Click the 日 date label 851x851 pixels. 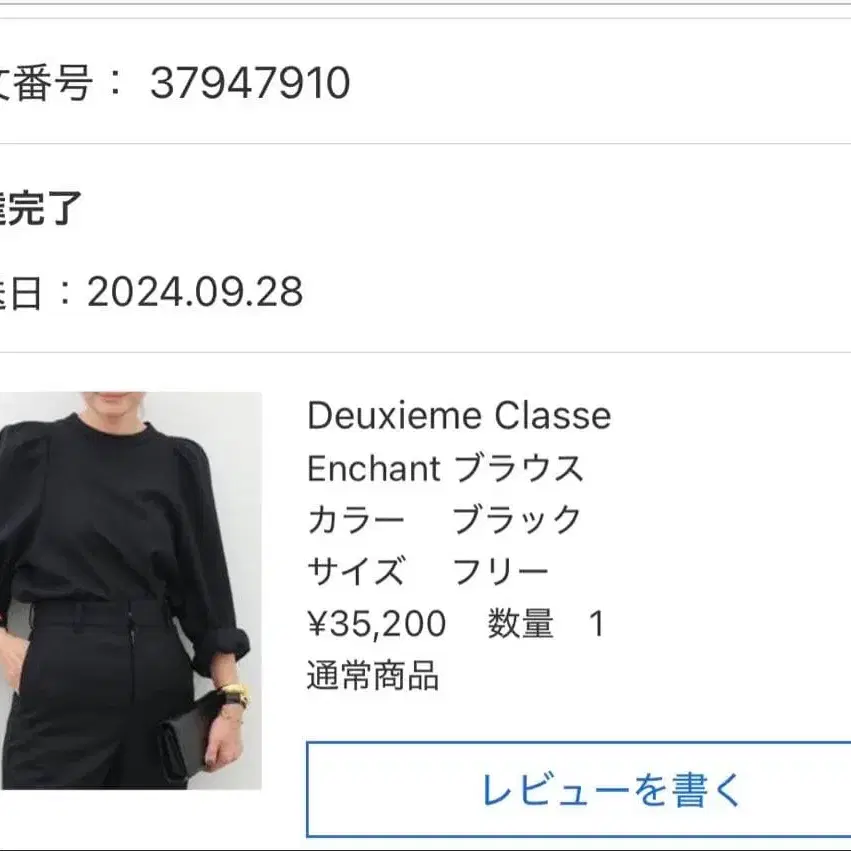[22, 293]
